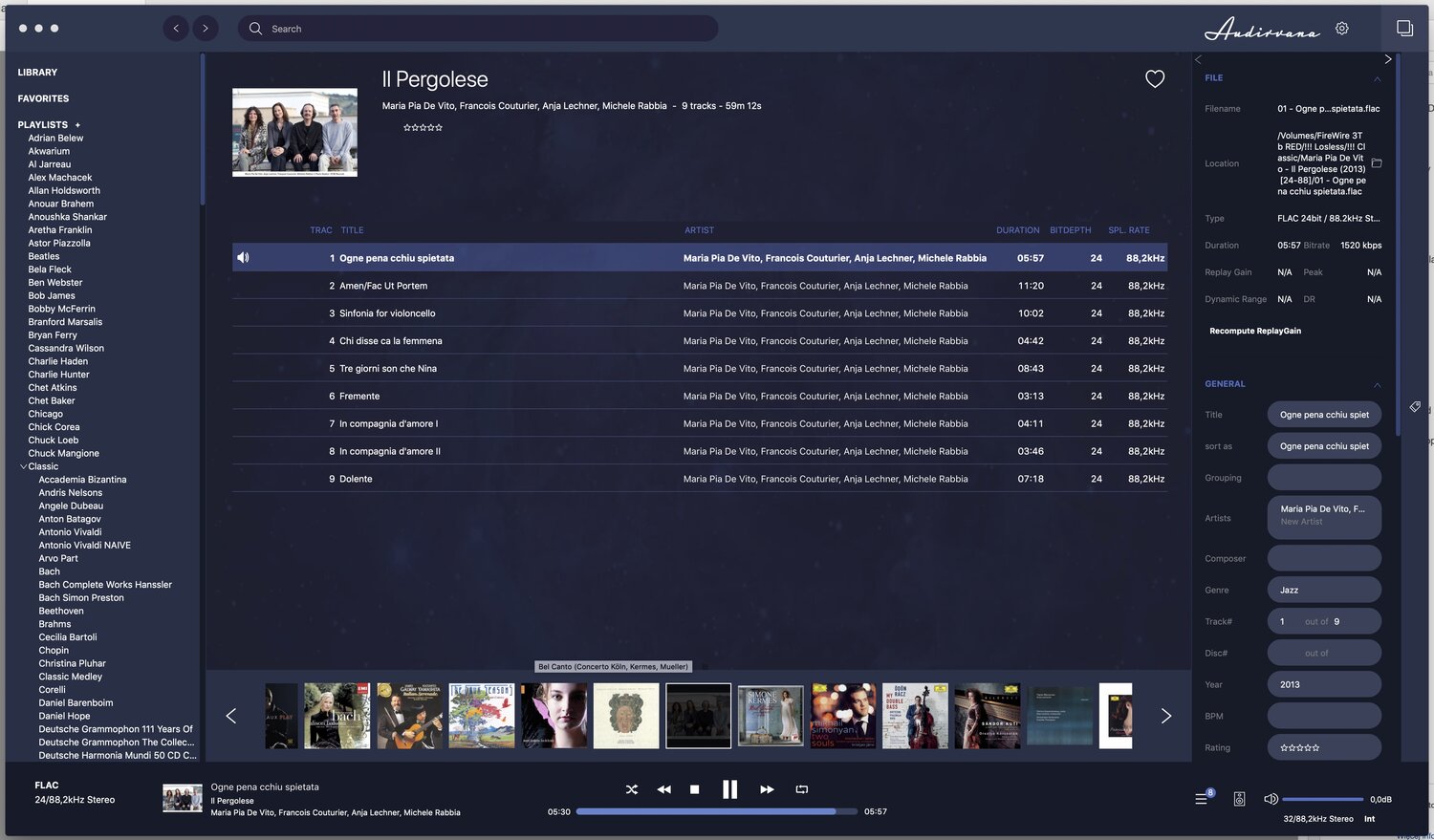Pause the current track
Image resolution: width=1434 pixels, height=840 pixels.
pyautogui.click(x=729, y=789)
